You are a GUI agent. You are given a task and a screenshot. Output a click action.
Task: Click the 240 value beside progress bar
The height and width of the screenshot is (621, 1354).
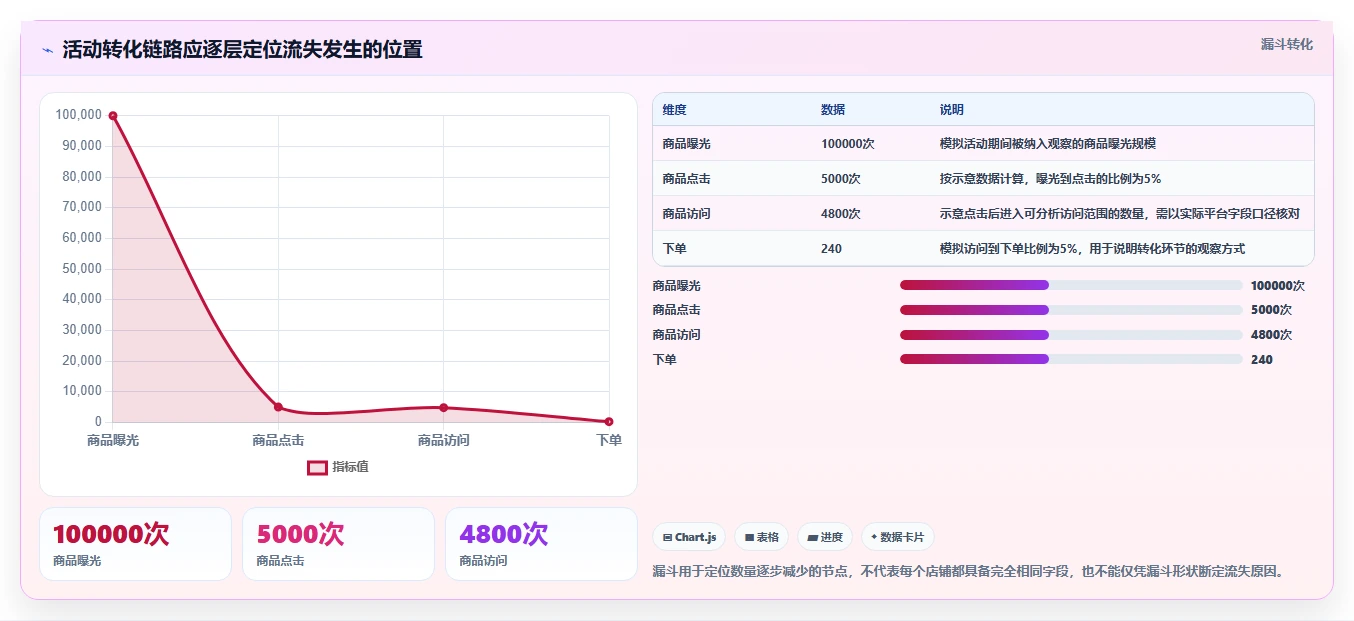click(1262, 360)
